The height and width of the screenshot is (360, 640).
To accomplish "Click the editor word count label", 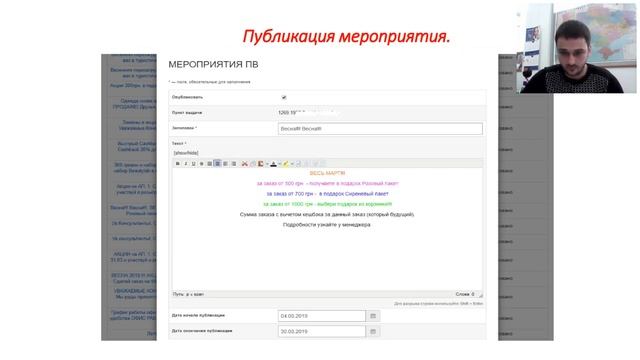I will tap(465, 294).
